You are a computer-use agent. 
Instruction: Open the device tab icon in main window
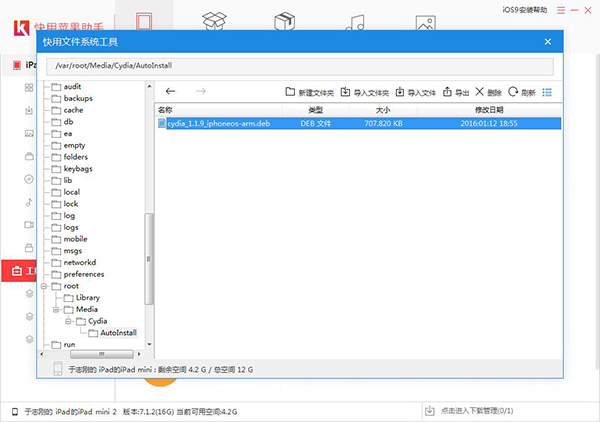(x=144, y=21)
